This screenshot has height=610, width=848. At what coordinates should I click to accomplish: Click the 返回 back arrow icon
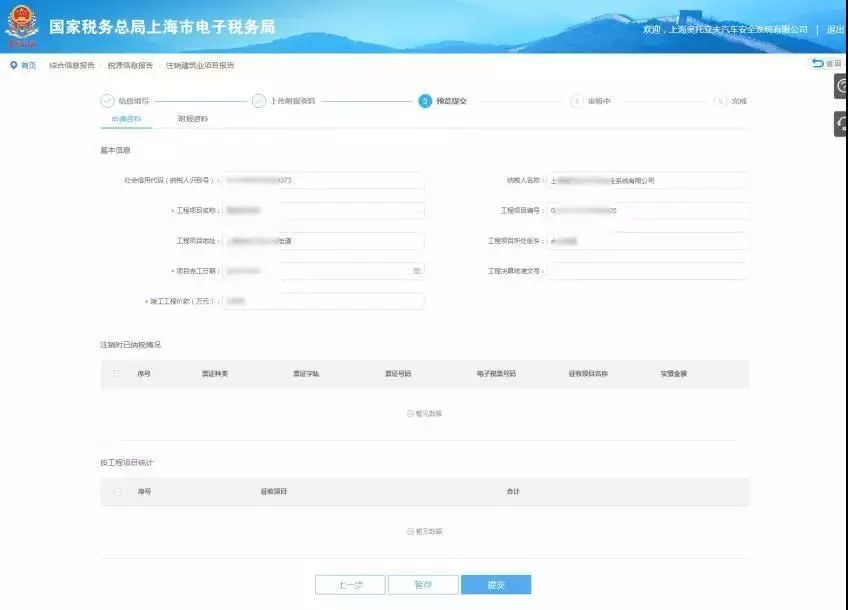(x=817, y=63)
